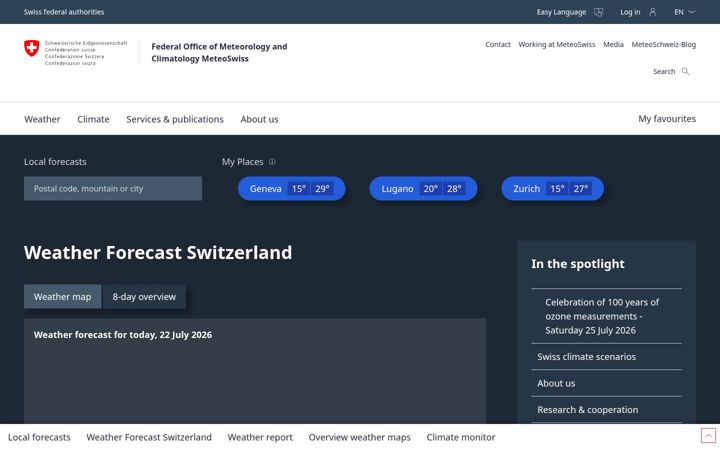The height and width of the screenshot is (450, 720).
Task: Jump to Local forecasts in bottom bar
Action: tap(39, 437)
